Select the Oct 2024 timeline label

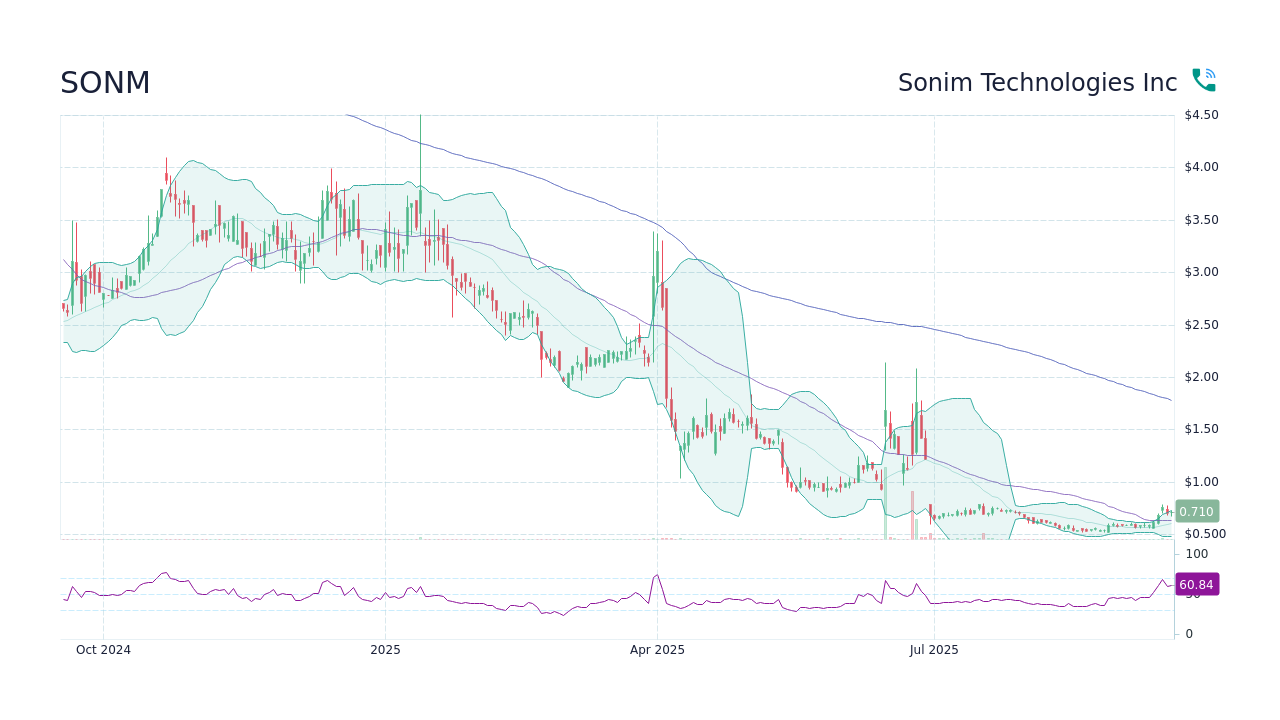pyautogui.click(x=103, y=650)
